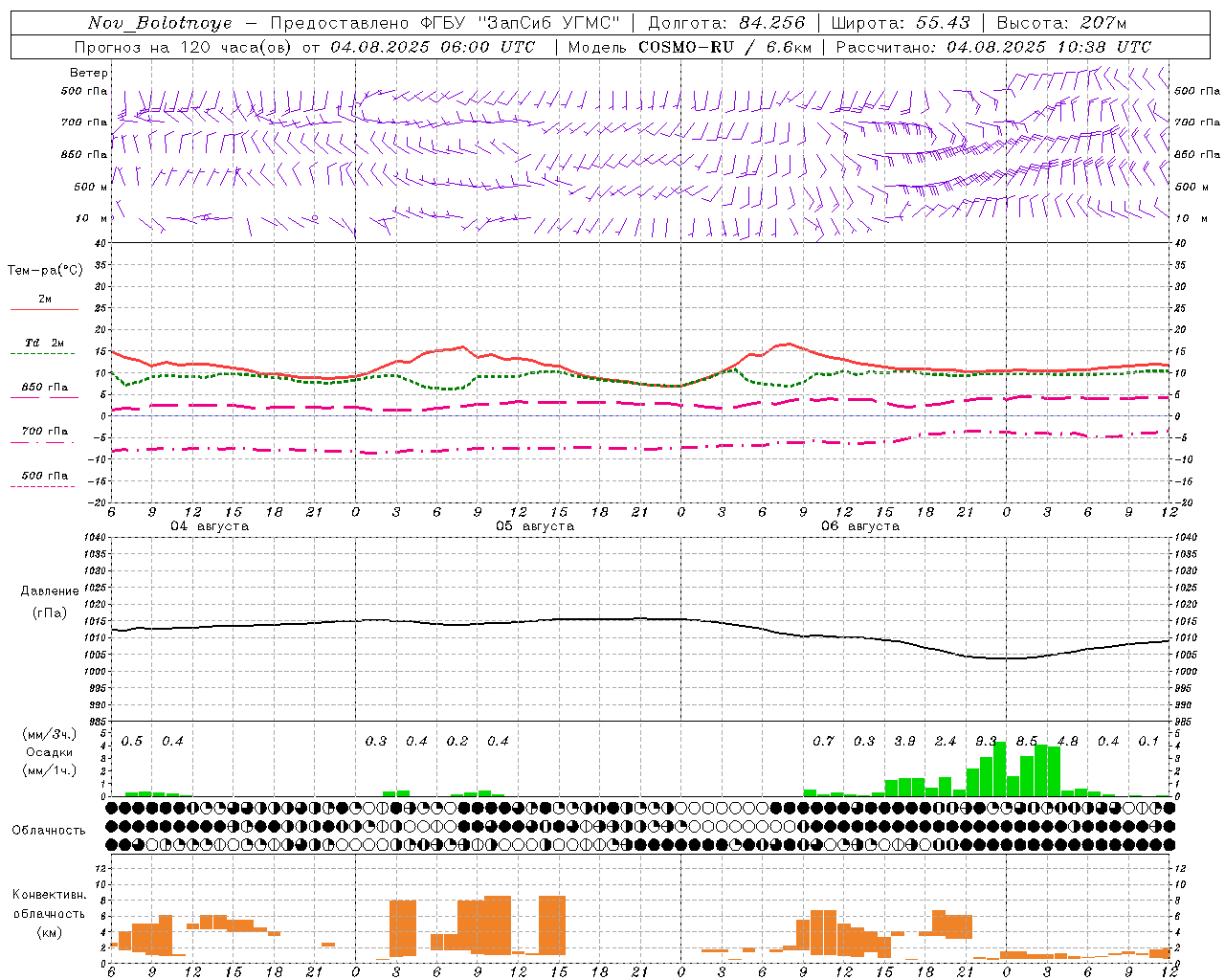1225x980 pixels.
Task: Click the 'Конвективн.' convective cloud label
Action: [49, 895]
